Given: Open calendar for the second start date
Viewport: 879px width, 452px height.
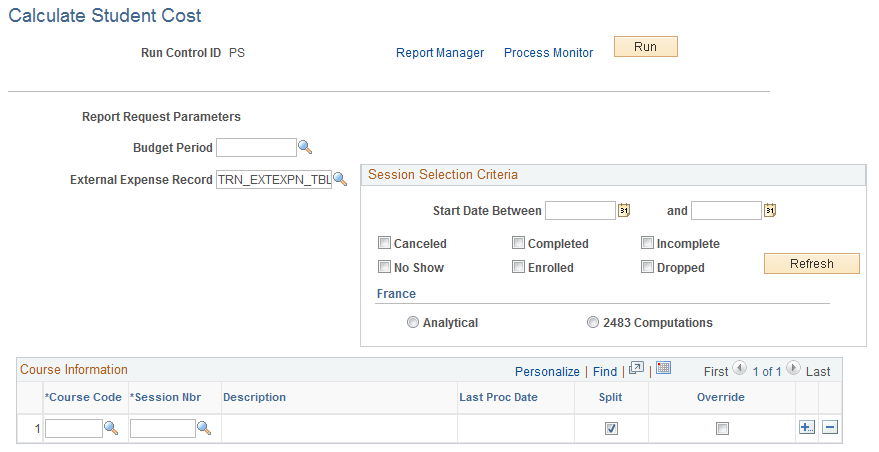Looking at the screenshot, I should (770, 211).
